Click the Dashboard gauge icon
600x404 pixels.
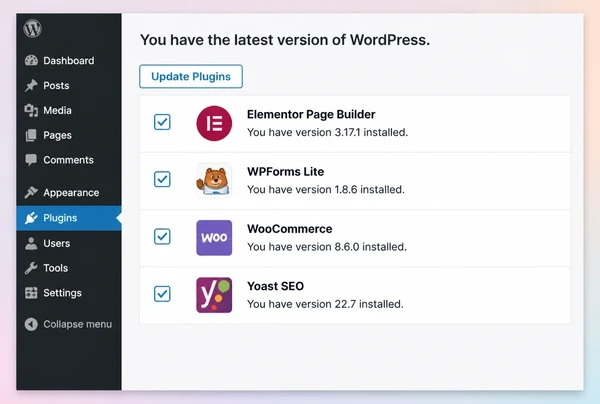tap(31, 60)
